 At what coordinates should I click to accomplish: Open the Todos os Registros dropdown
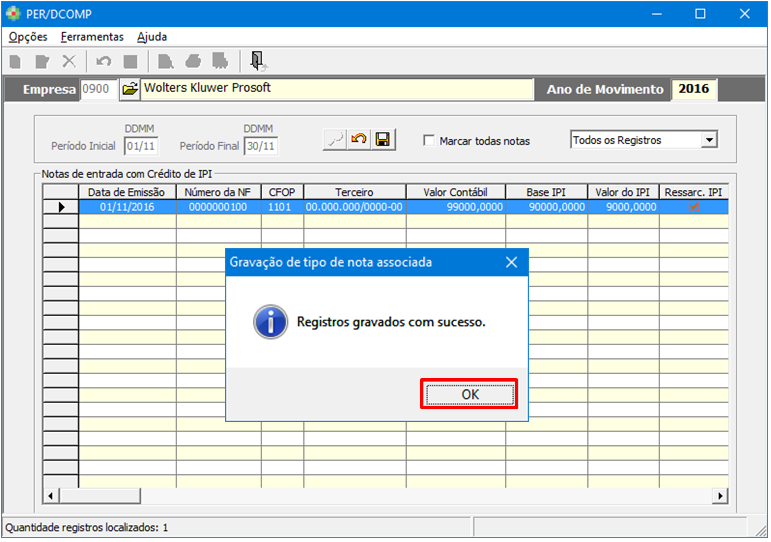tap(709, 140)
